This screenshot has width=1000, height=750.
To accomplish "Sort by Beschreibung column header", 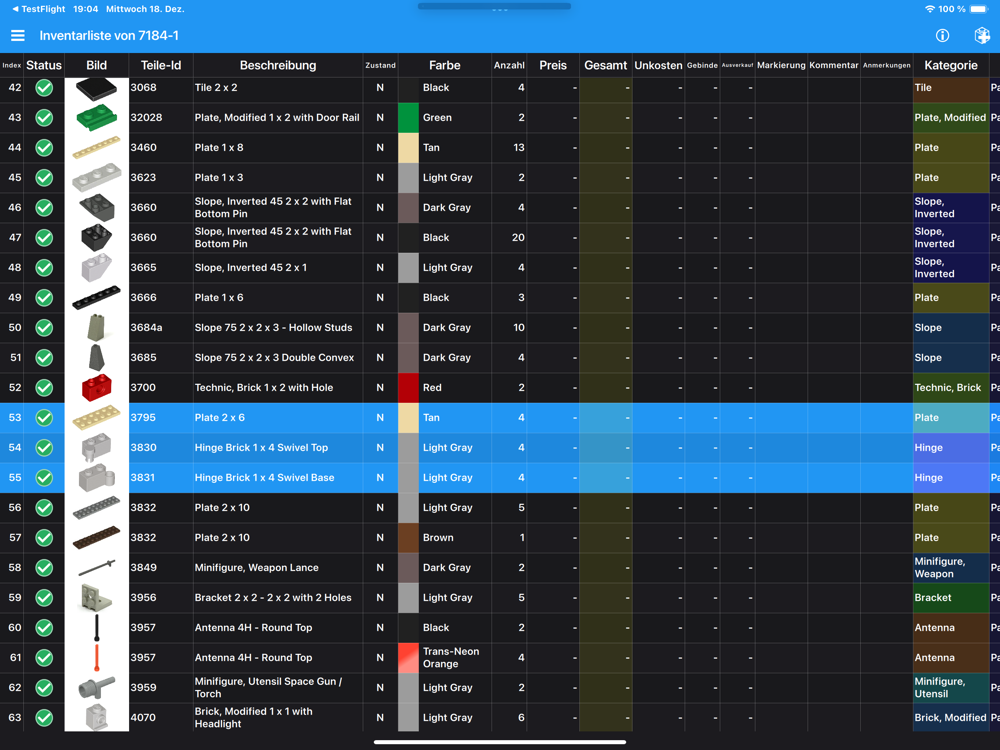I will 278,65.
